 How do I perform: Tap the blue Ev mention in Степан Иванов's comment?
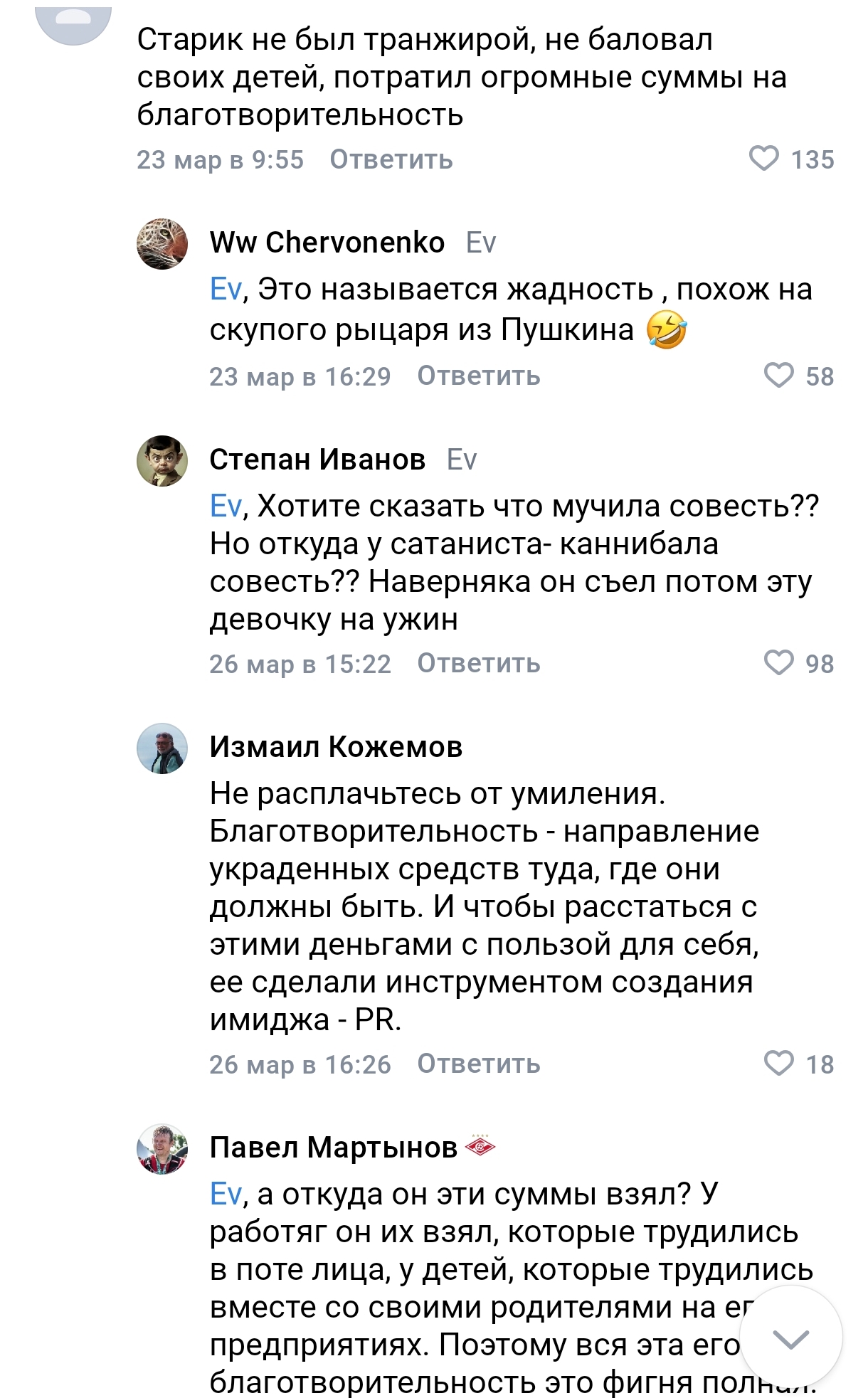[x=226, y=506]
